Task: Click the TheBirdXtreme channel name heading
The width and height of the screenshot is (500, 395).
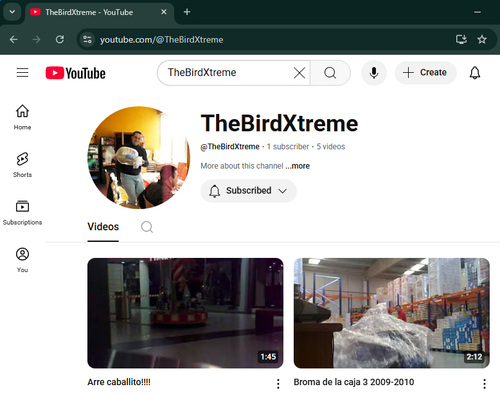Action: pyautogui.click(x=279, y=124)
